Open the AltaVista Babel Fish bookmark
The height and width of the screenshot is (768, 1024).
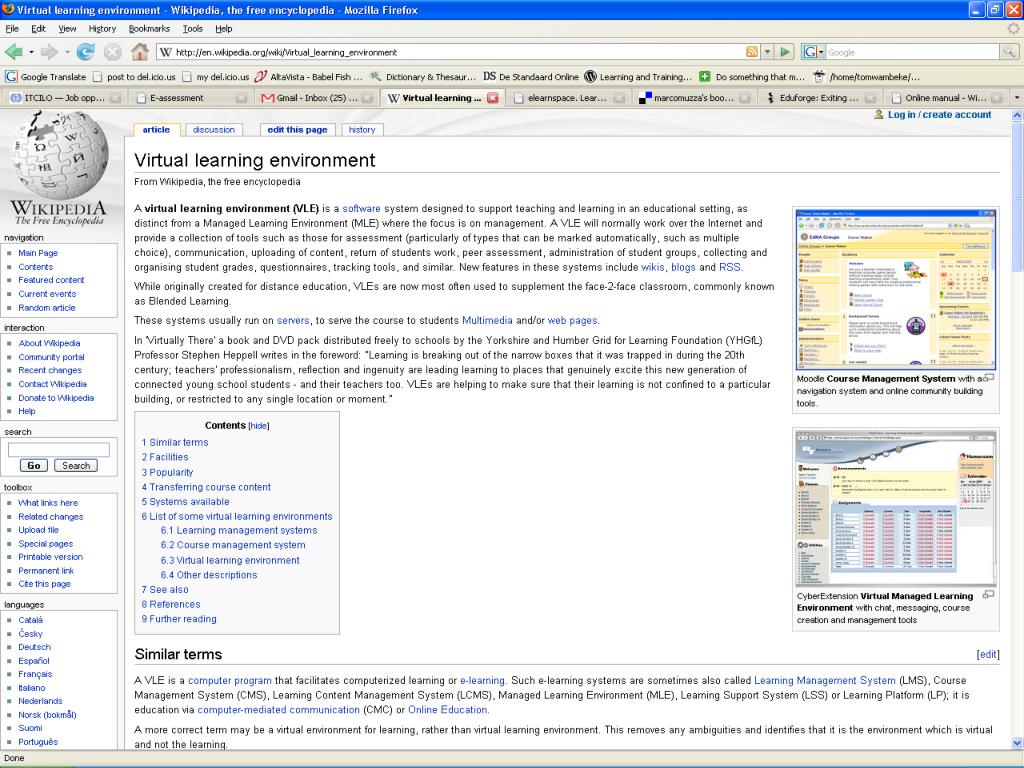[308, 76]
